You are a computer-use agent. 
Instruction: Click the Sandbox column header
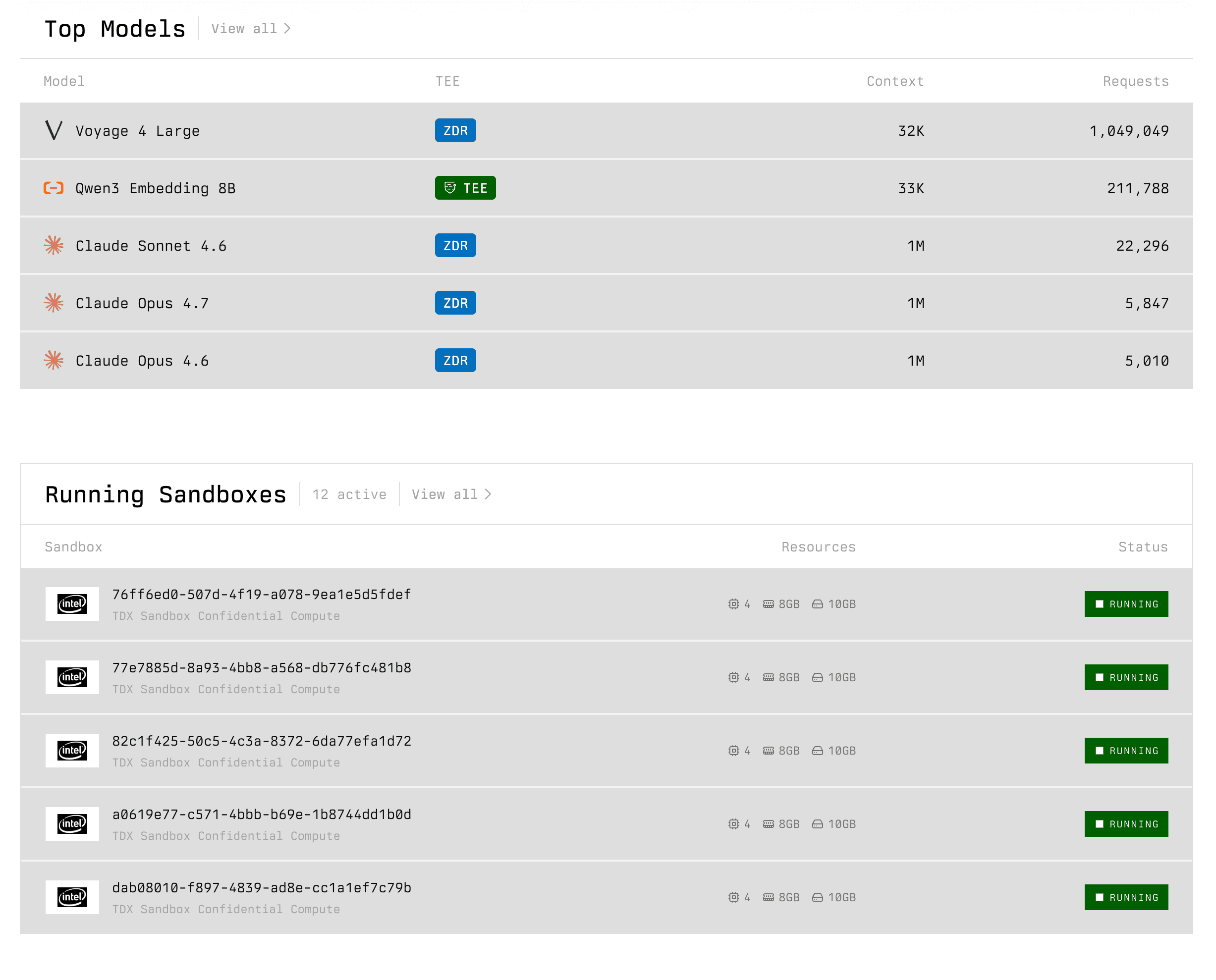click(x=73, y=547)
